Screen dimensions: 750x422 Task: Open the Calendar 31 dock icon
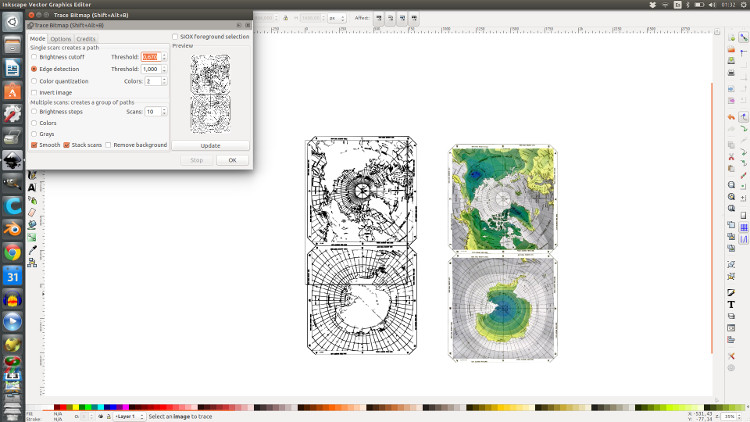[x=12, y=276]
